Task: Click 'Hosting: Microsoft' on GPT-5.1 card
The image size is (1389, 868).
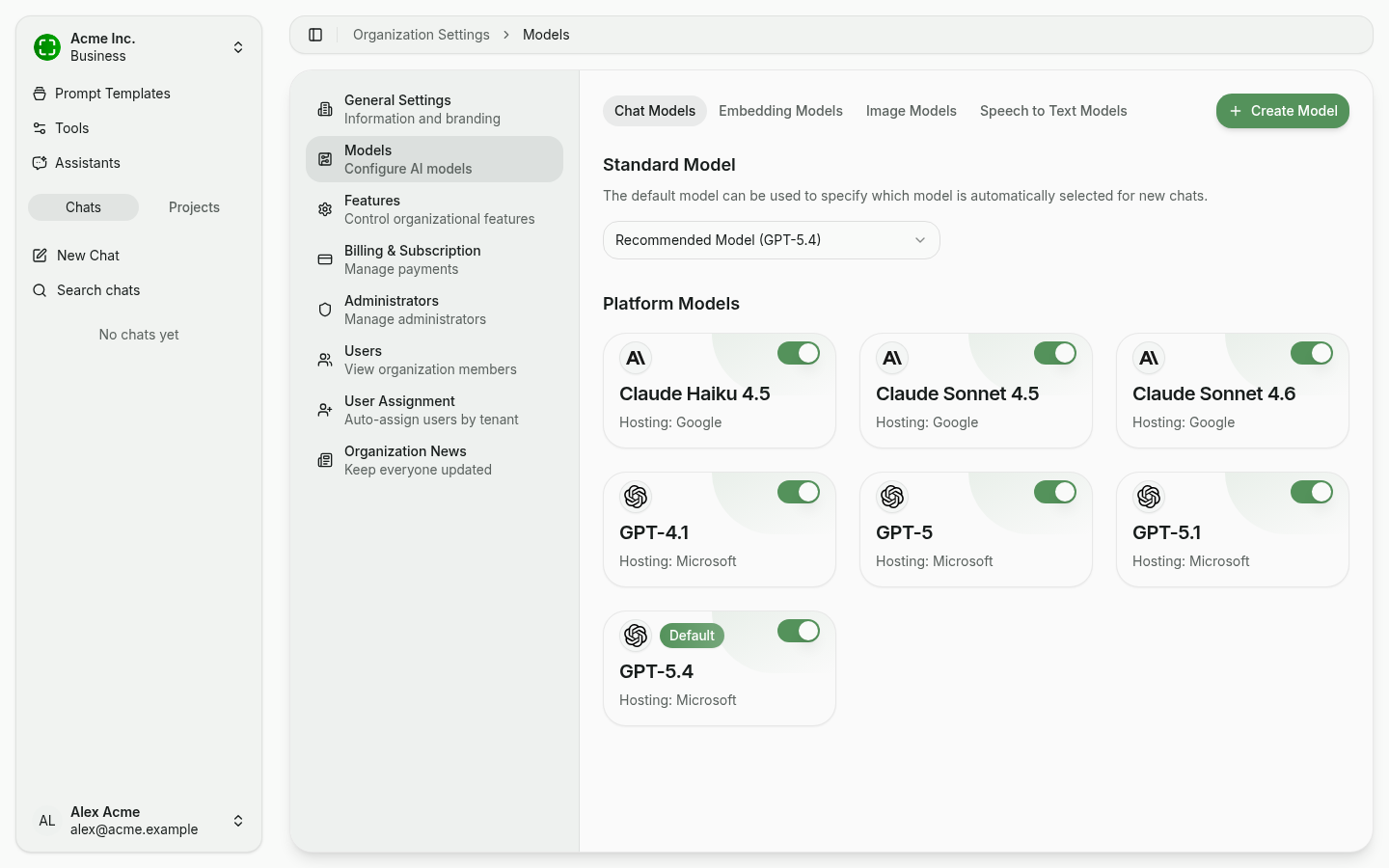Action: [x=1190, y=561]
